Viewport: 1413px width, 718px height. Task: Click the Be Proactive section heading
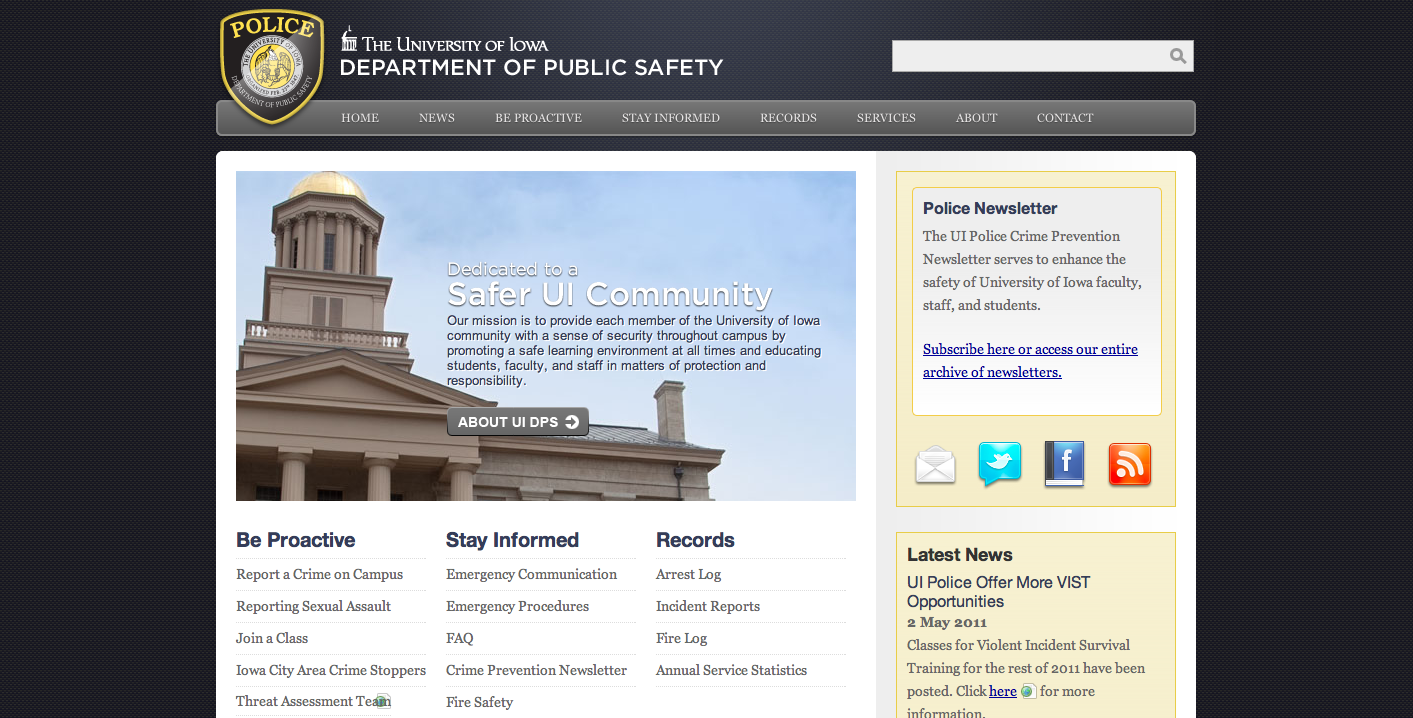point(296,540)
